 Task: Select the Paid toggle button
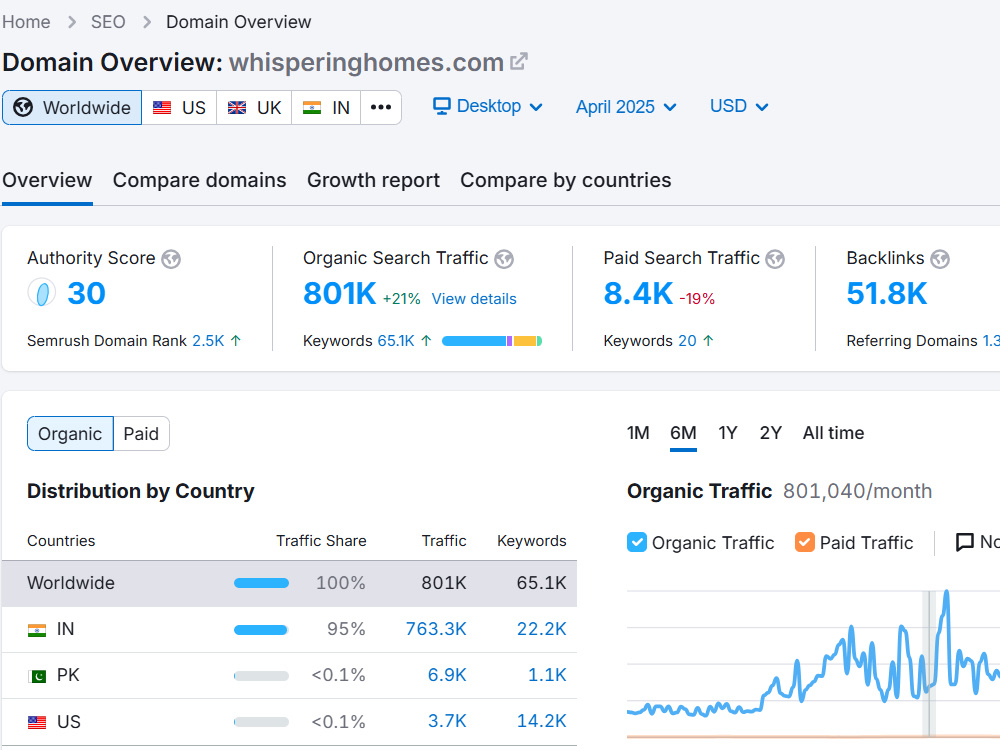141,434
